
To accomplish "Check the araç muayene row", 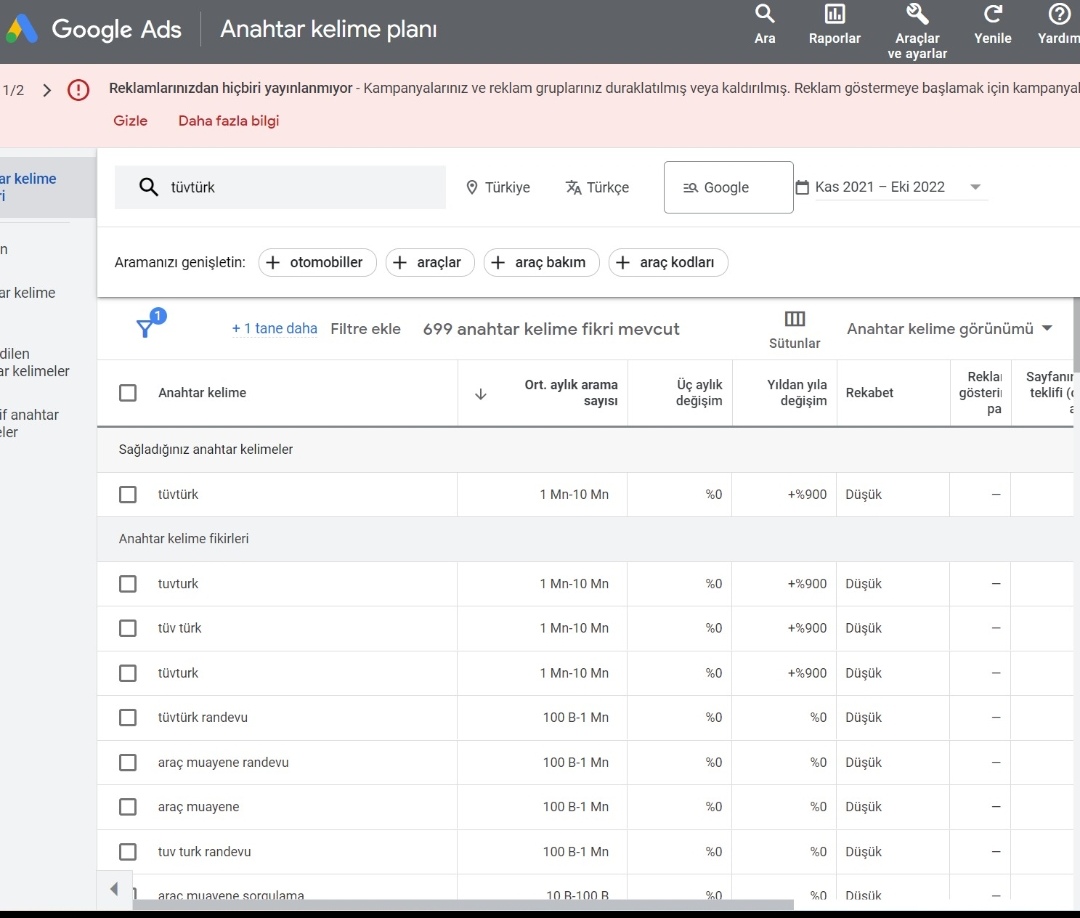I will pos(127,806).
